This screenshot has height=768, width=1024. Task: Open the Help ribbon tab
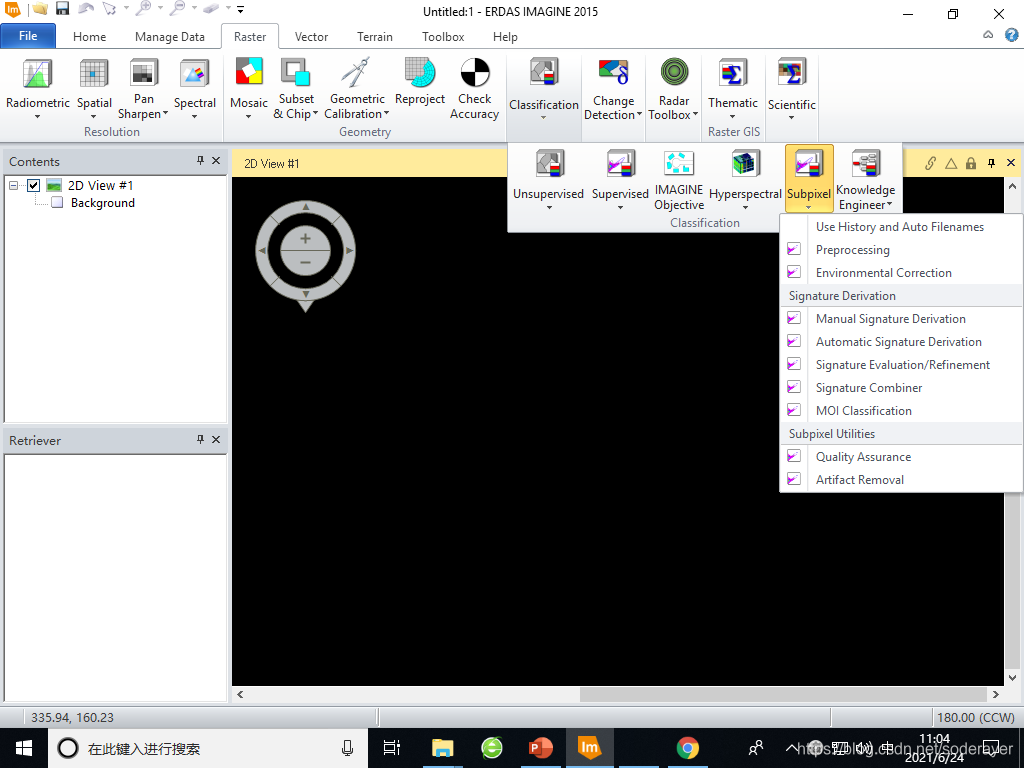pyautogui.click(x=505, y=37)
